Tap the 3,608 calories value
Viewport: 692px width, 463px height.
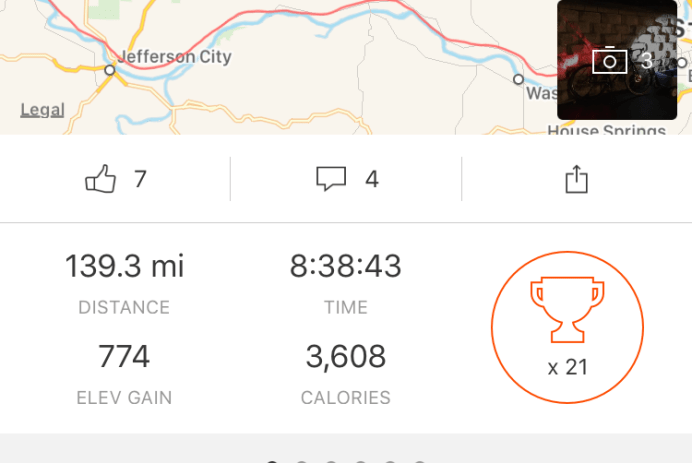345,356
